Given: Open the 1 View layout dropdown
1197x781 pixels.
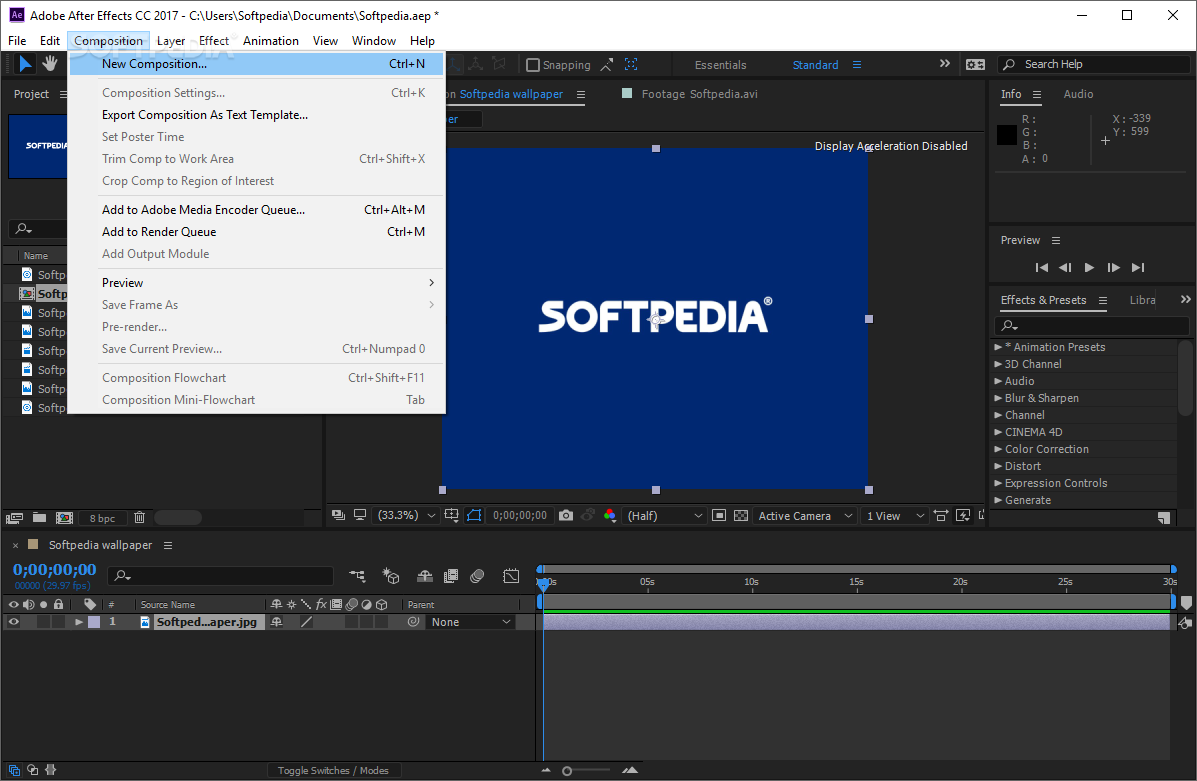Looking at the screenshot, I should click(x=895, y=516).
